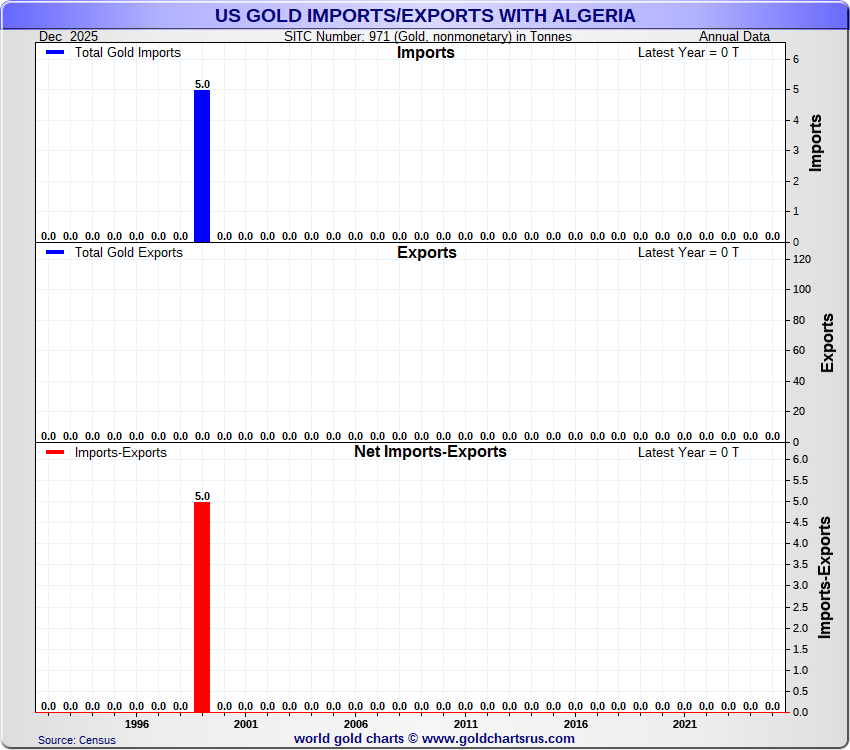Select the blue 5.0 bar in Imports panel
Image resolution: width=850 pixels, height=750 pixels.
click(x=202, y=165)
